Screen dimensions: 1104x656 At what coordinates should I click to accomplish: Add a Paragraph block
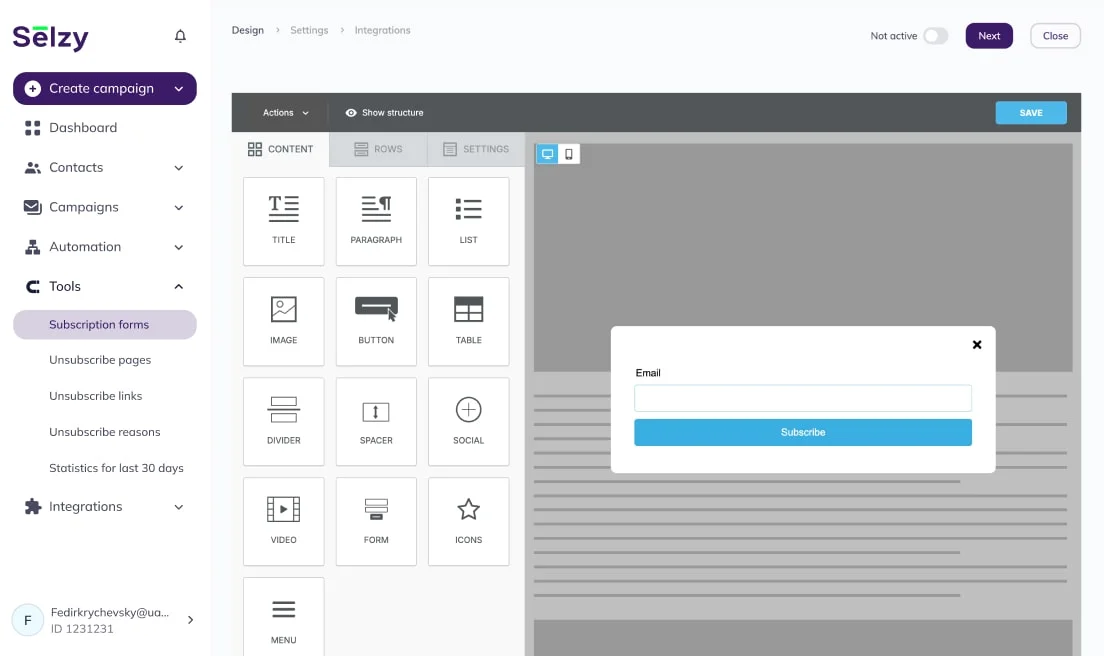coord(376,220)
